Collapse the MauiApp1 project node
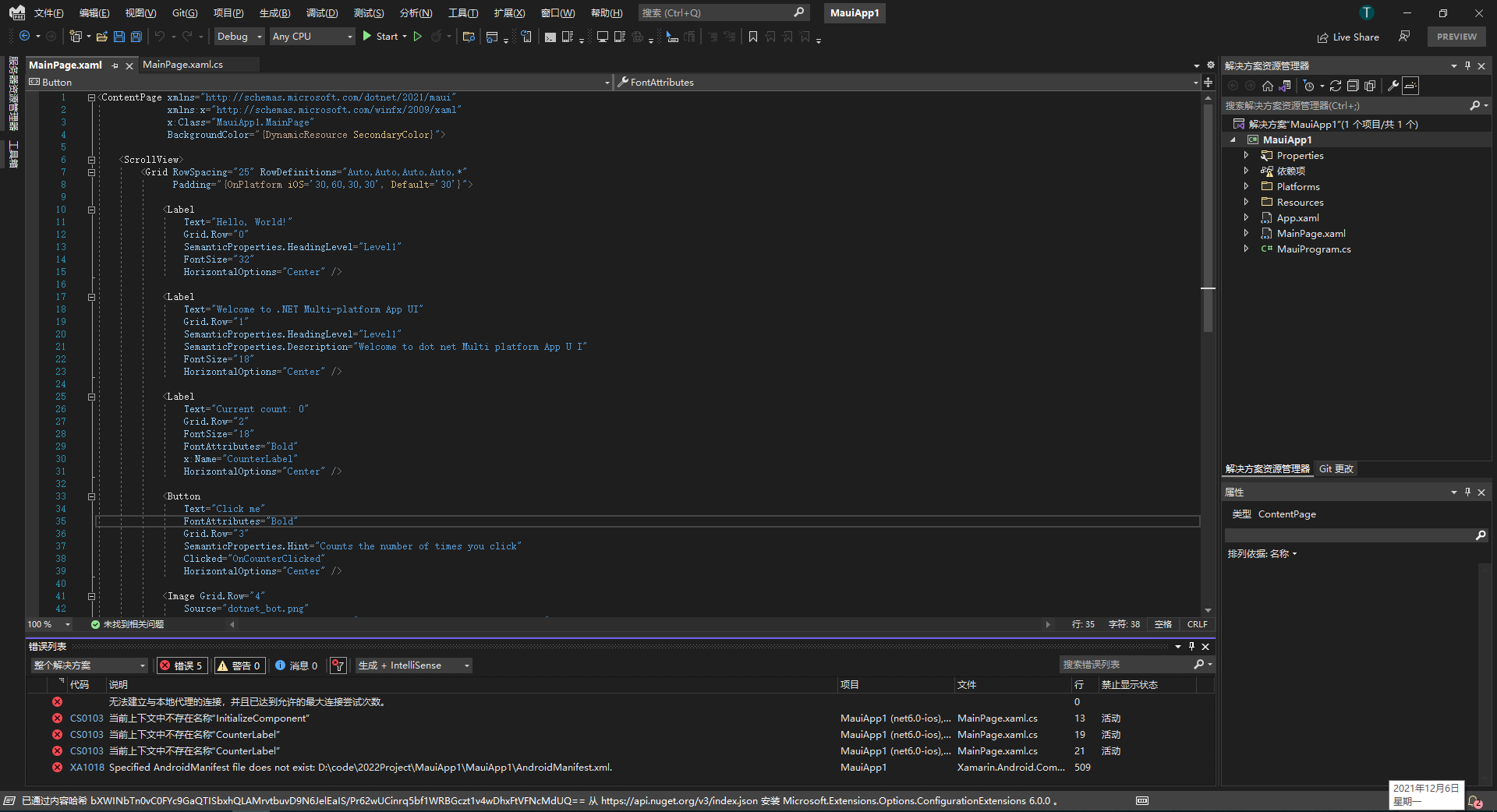Viewport: 1497px width, 812px height. [x=1233, y=139]
